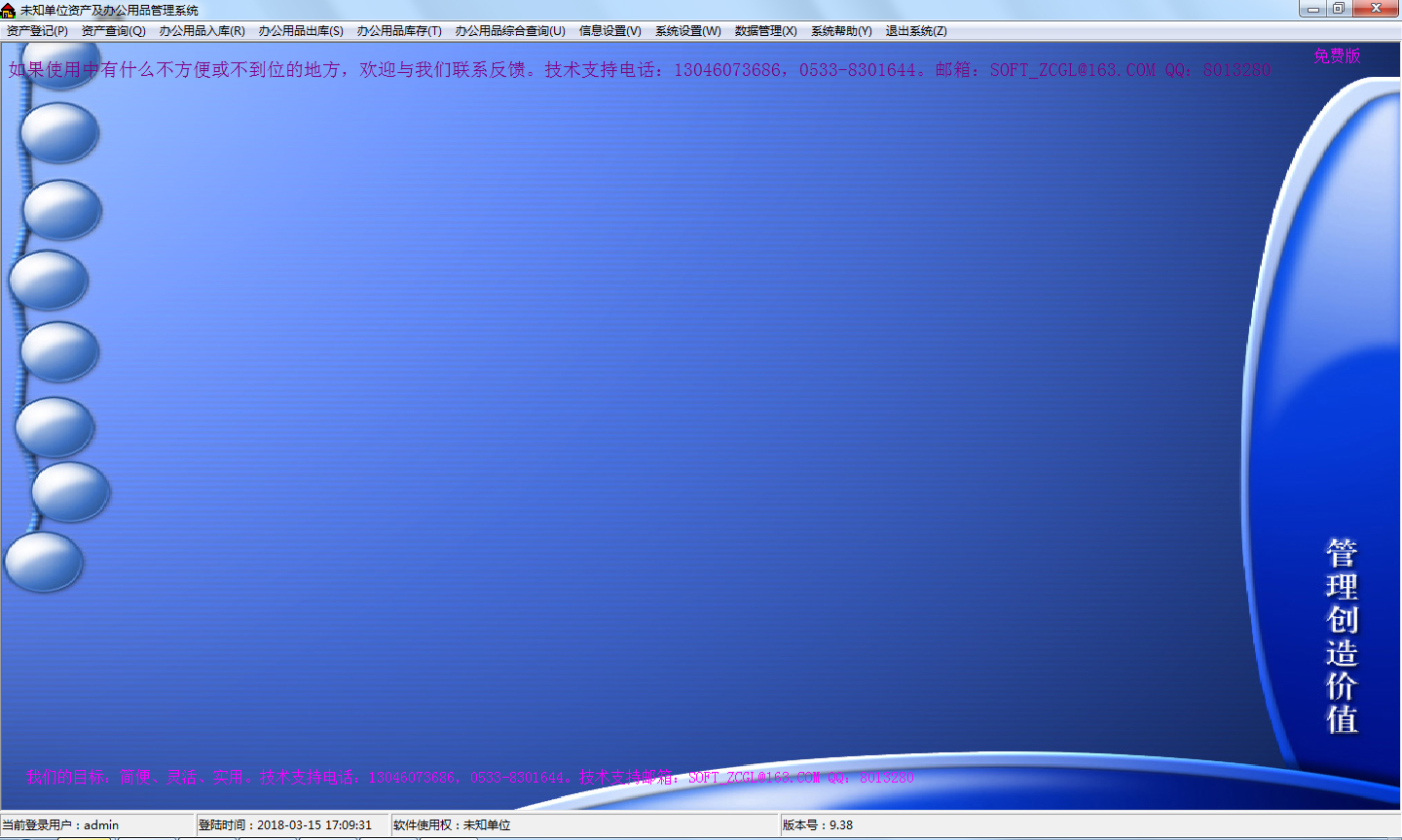Open the 办公用品综合查询(U) menu
This screenshot has height=840, width=1402.
click(x=510, y=31)
